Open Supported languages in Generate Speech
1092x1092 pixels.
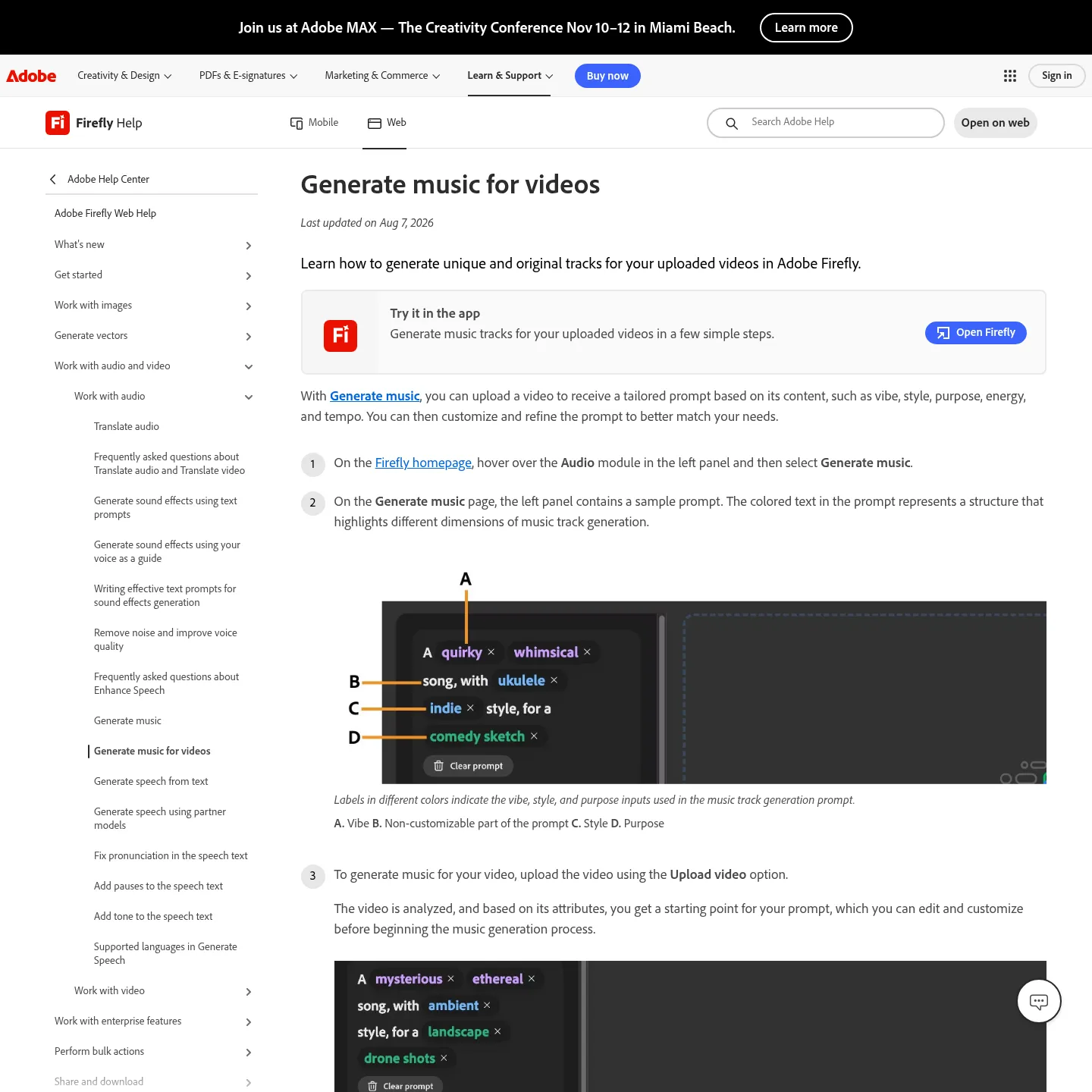point(165,953)
